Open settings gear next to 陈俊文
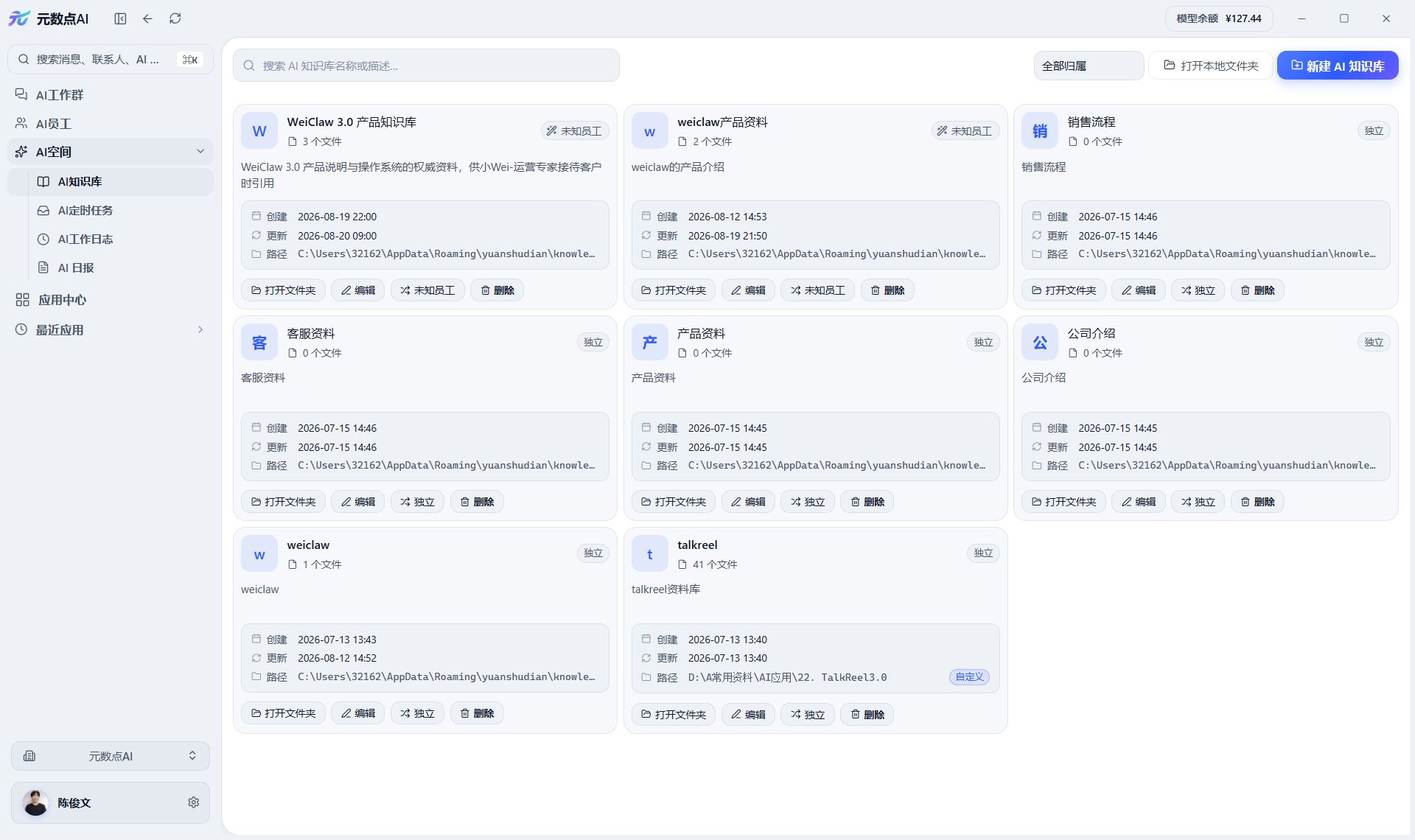The width and height of the screenshot is (1415, 840). pos(193,802)
